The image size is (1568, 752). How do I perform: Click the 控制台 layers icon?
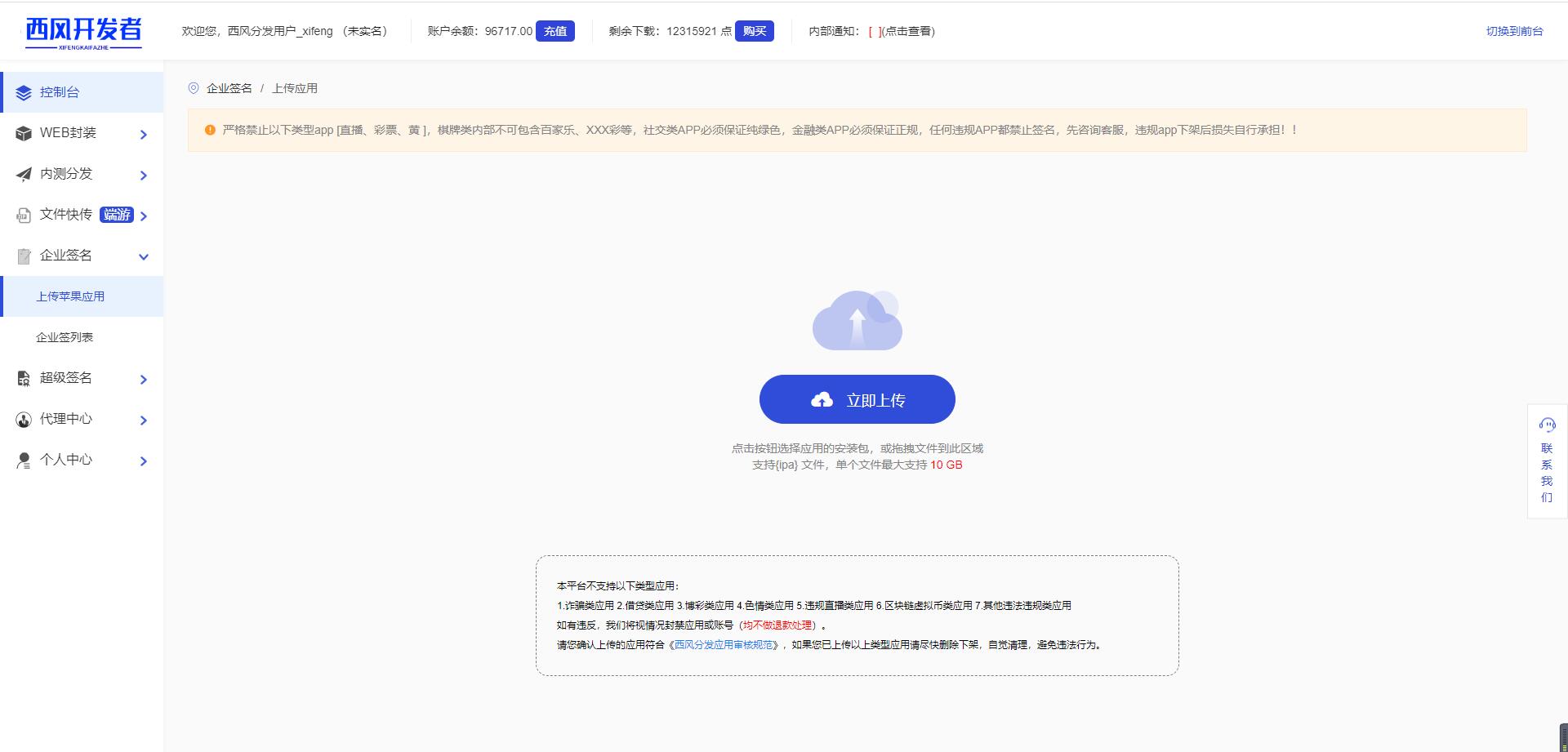click(24, 93)
